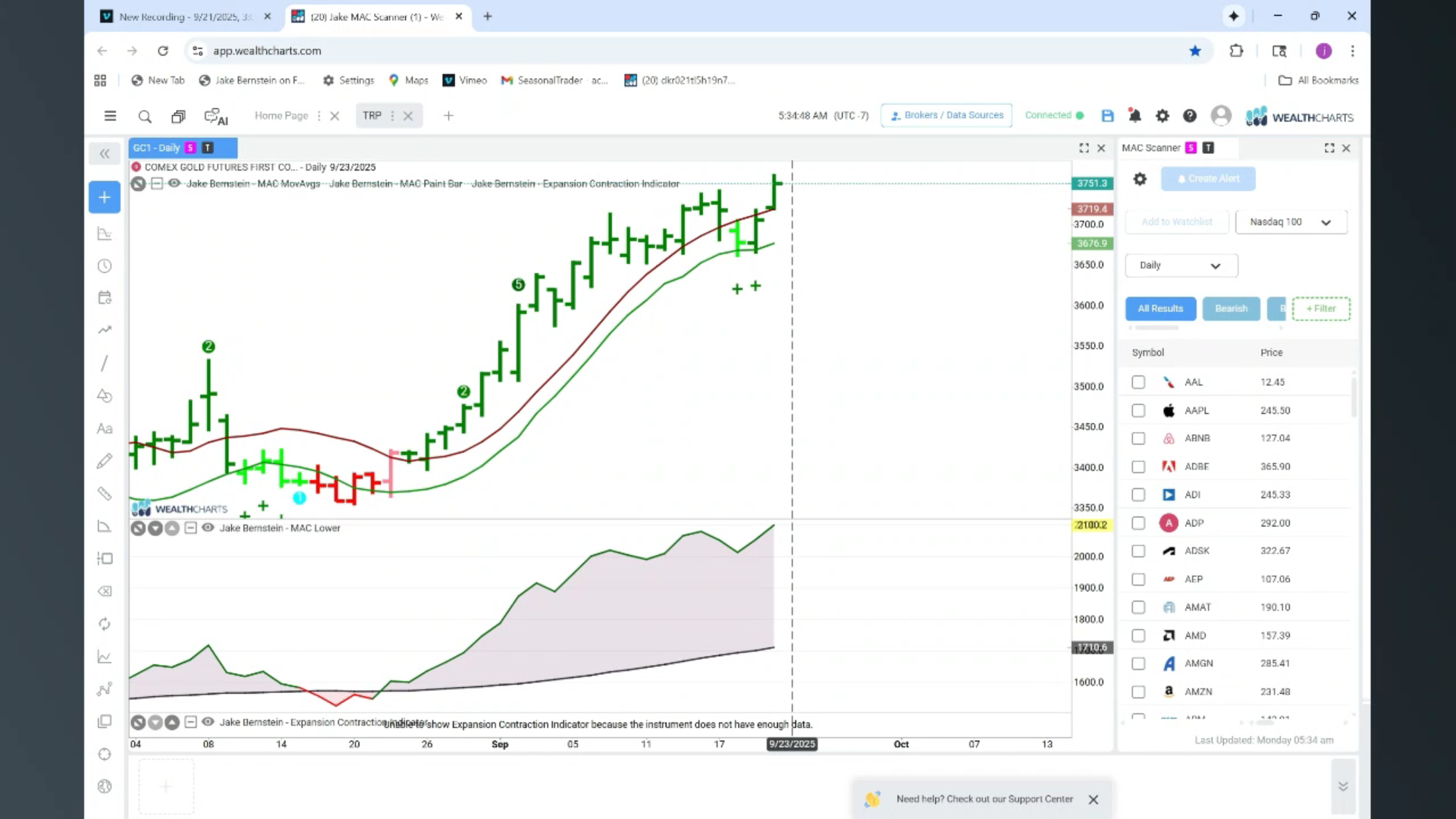Click the blue plus add button in sidebar
The image size is (1456, 819).
pos(105,197)
